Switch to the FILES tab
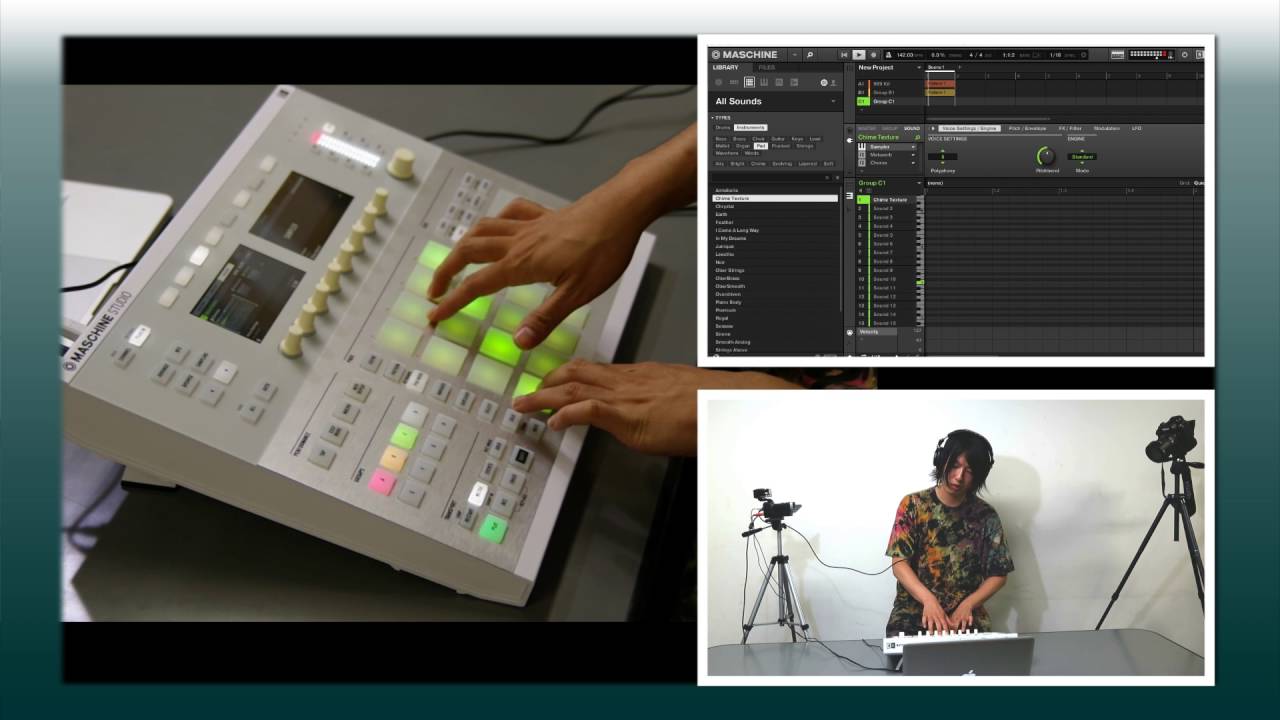1280x720 pixels. 767,67
